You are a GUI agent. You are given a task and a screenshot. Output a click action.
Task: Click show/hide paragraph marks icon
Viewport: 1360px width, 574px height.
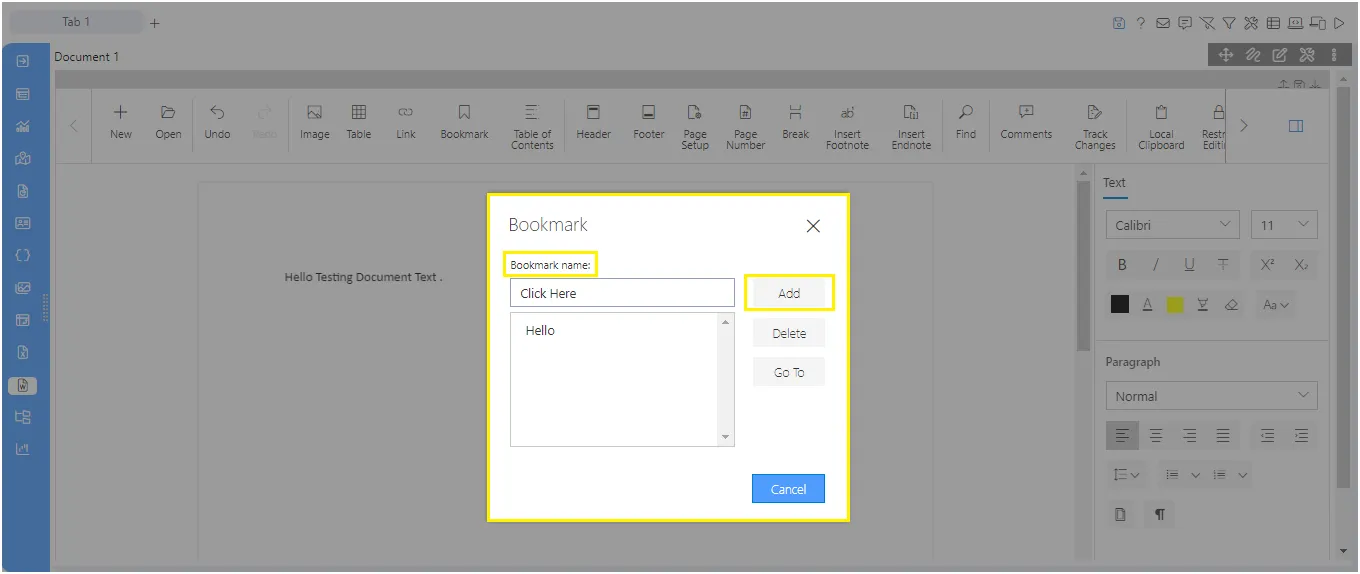1160,515
